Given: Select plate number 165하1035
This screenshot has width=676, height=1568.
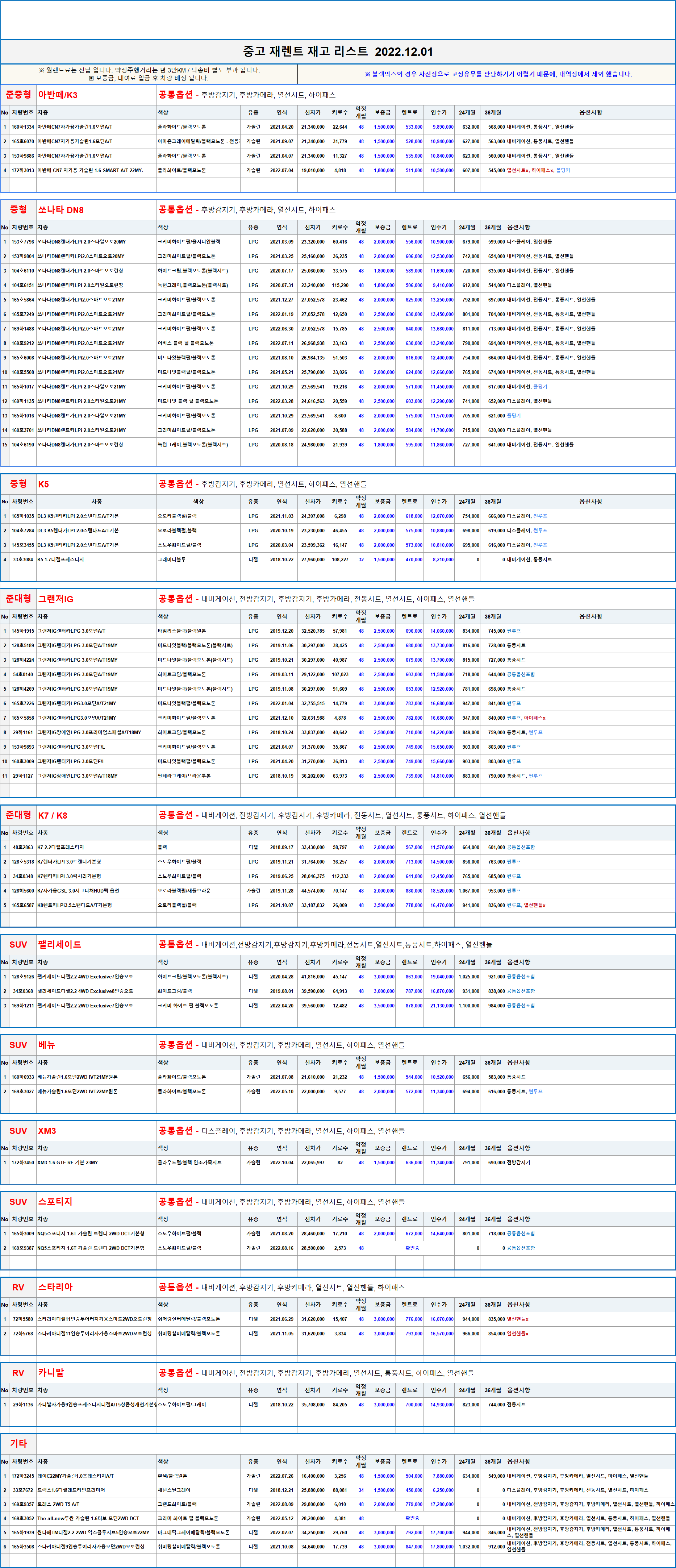Looking at the screenshot, I should click(x=22, y=516).
